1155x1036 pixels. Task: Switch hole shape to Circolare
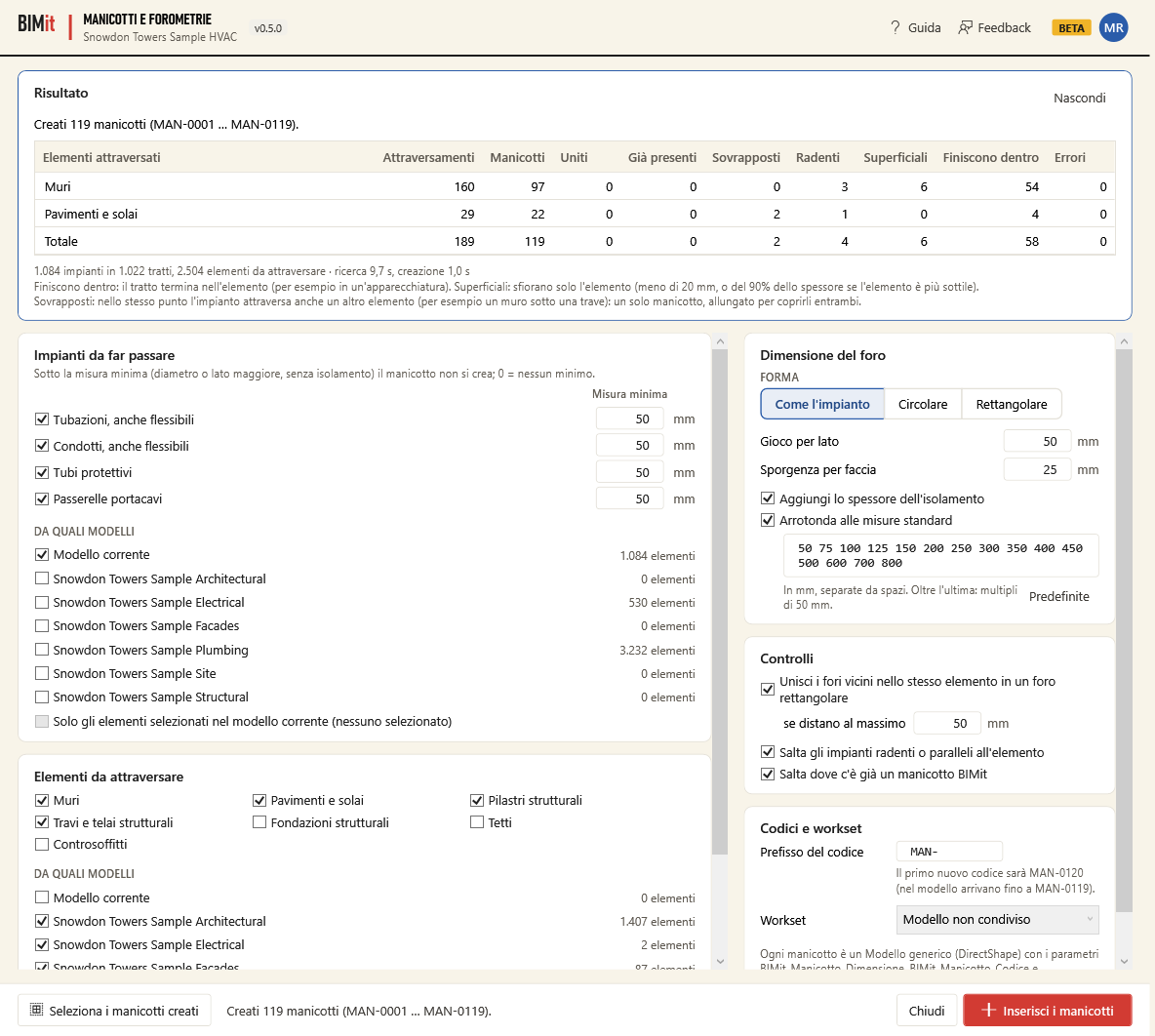point(923,404)
